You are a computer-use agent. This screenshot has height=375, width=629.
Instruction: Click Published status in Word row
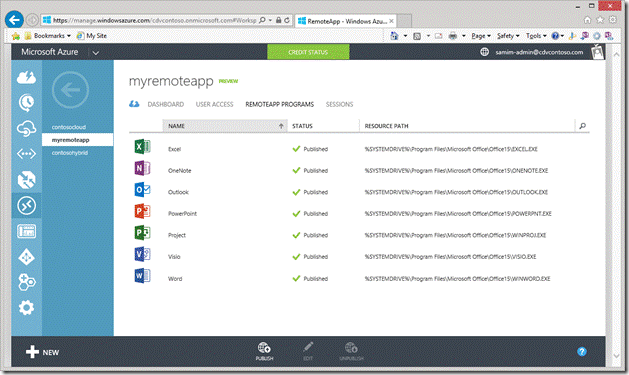point(315,279)
